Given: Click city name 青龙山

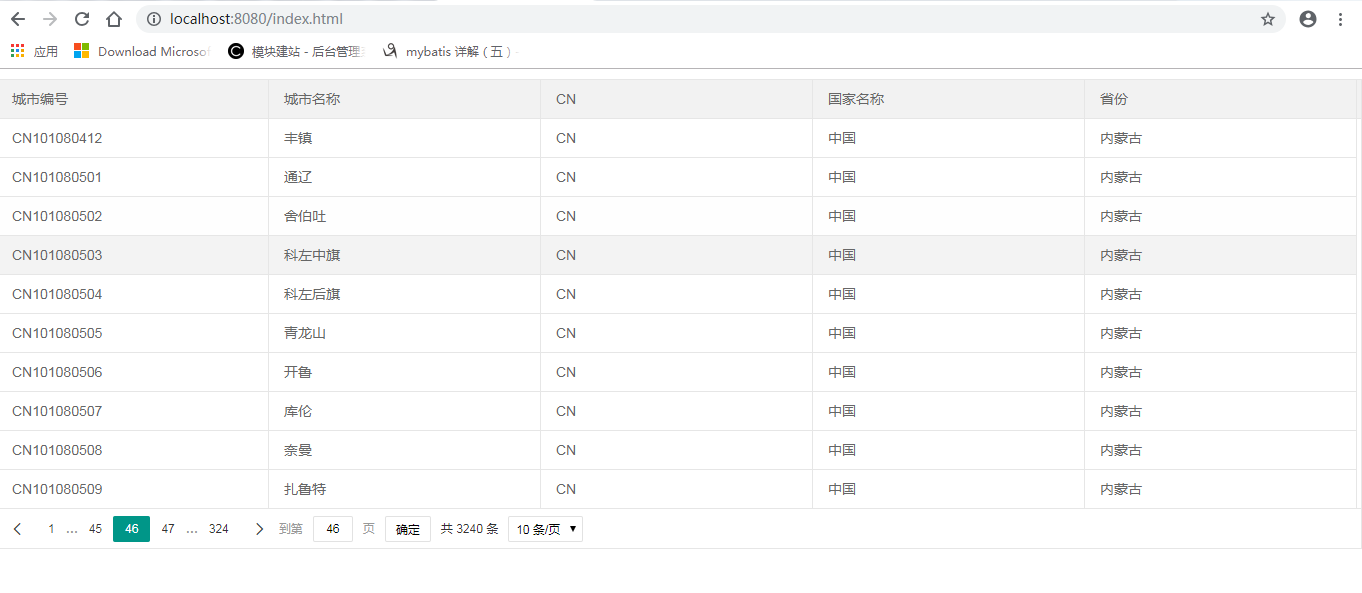Looking at the screenshot, I should pos(305,333).
